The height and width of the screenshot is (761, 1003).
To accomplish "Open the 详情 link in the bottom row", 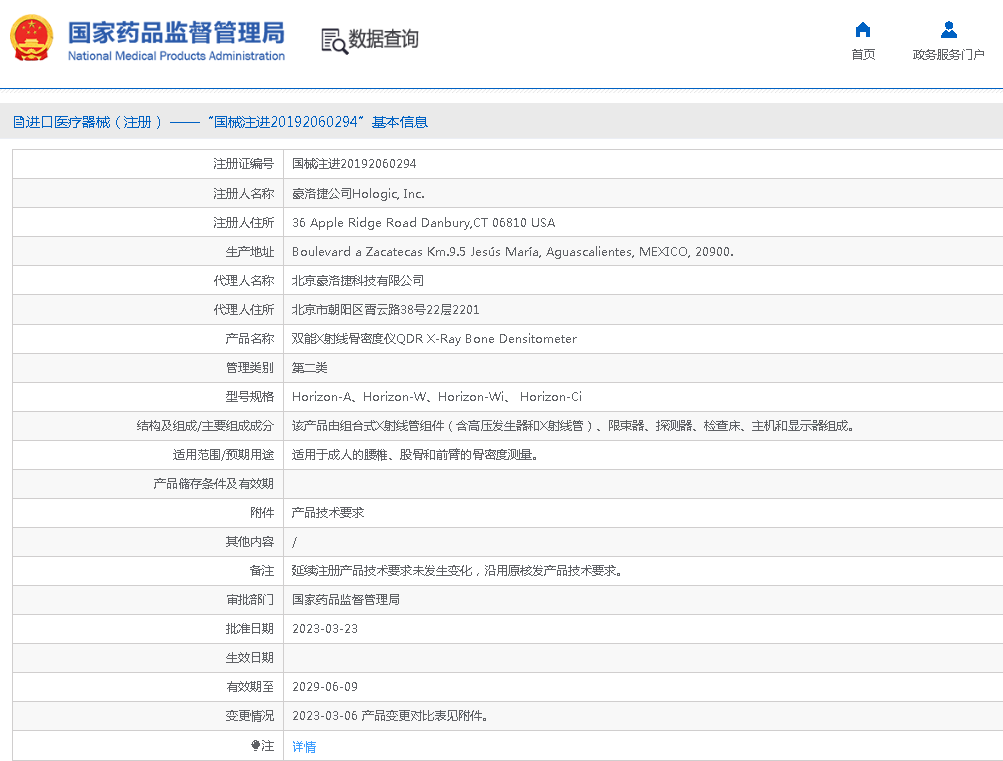I will click(304, 746).
